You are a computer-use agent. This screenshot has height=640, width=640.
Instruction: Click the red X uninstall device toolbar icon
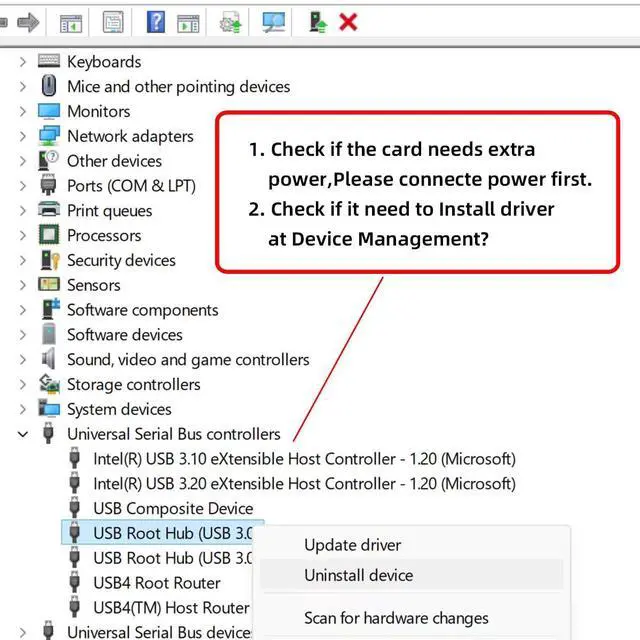(348, 21)
